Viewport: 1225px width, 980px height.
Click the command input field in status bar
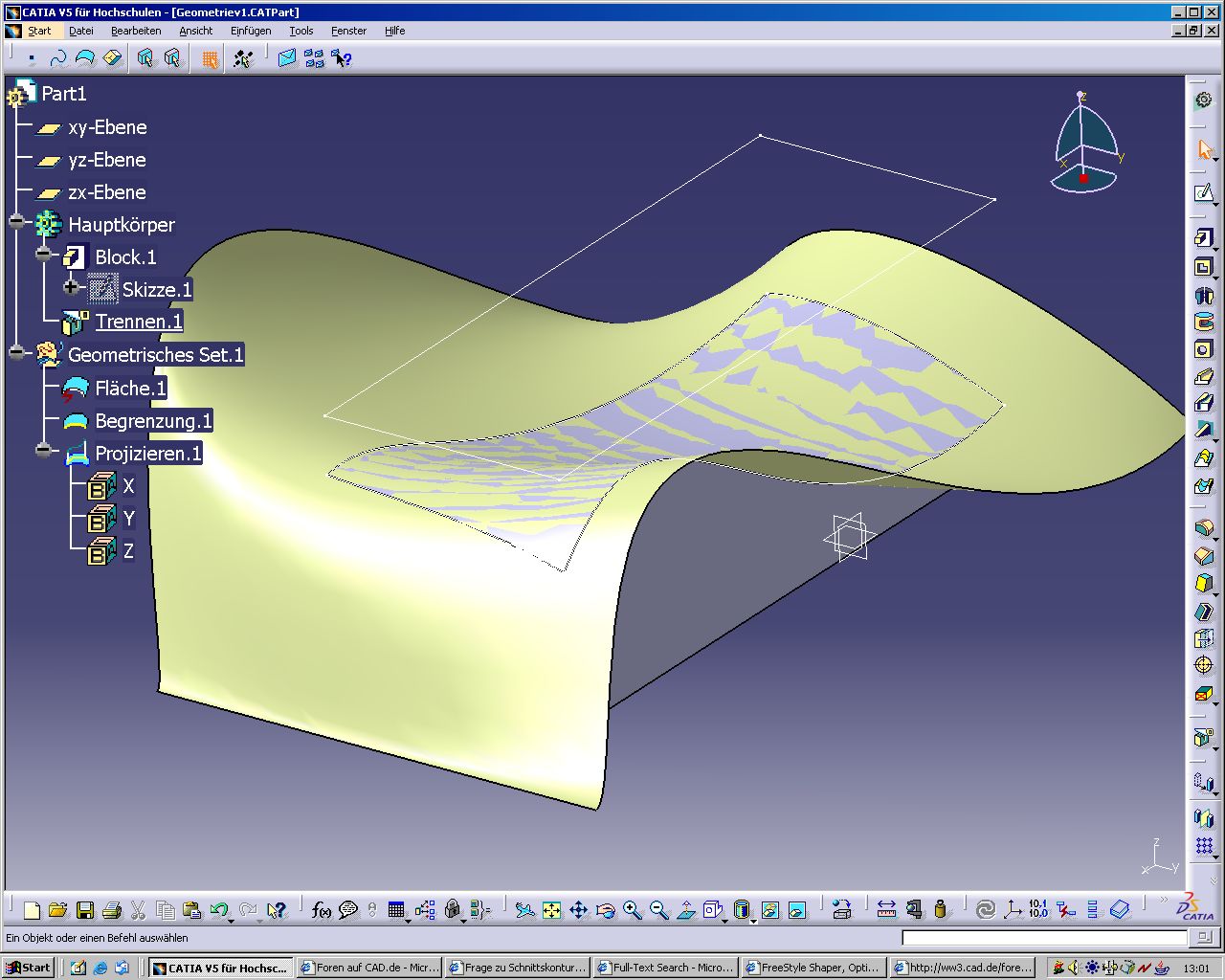coord(1044,938)
